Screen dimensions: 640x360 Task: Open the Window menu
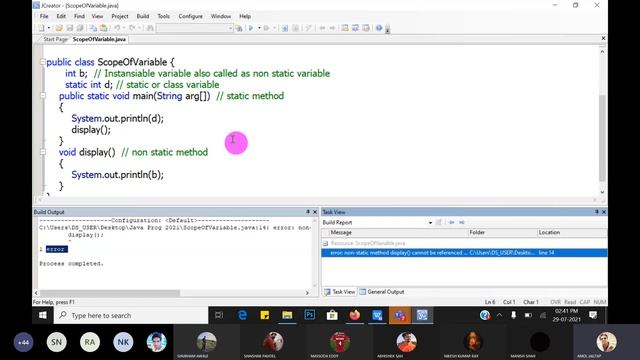click(221, 16)
